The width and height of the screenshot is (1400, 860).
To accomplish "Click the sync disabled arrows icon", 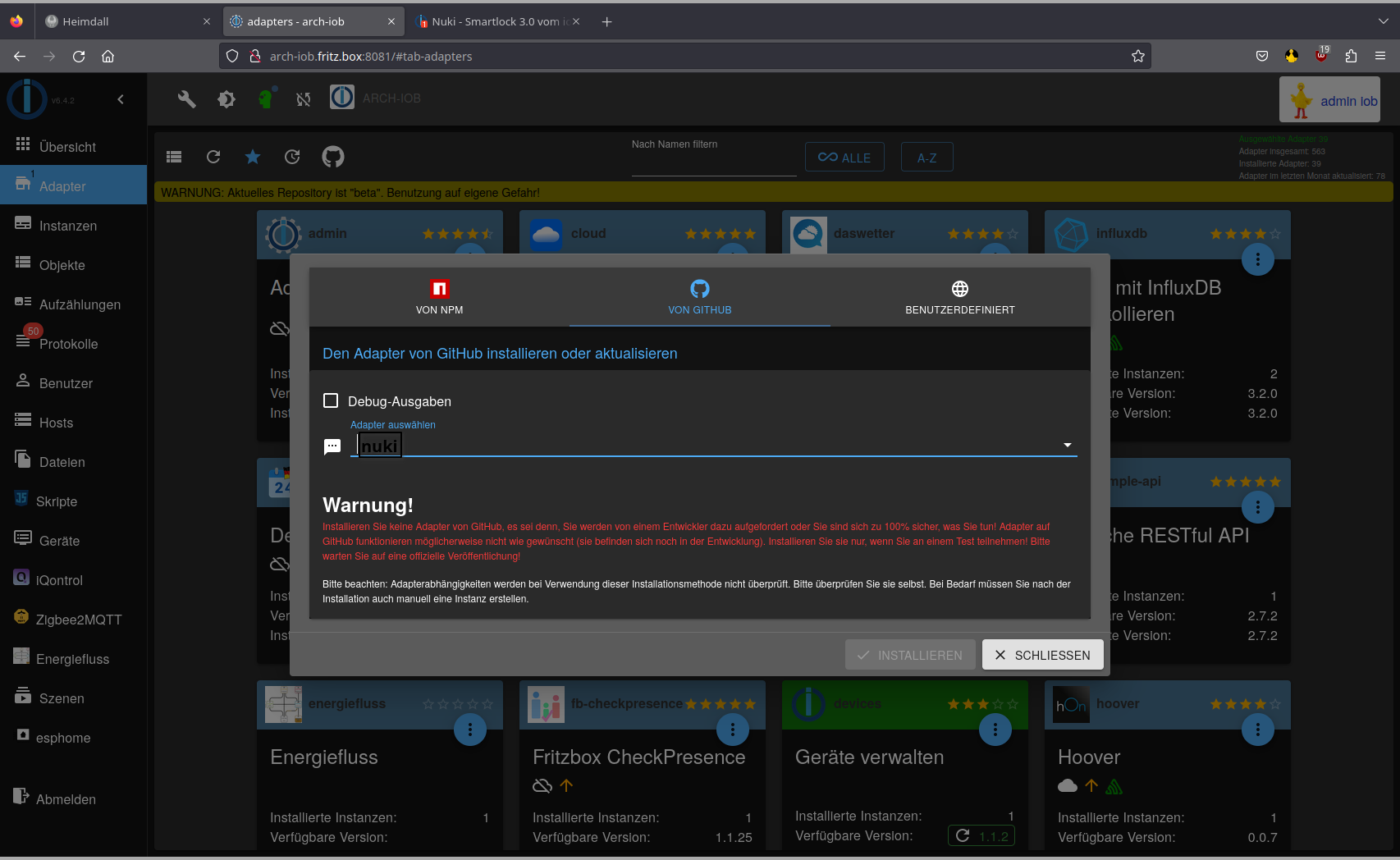I will pos(304,99).
